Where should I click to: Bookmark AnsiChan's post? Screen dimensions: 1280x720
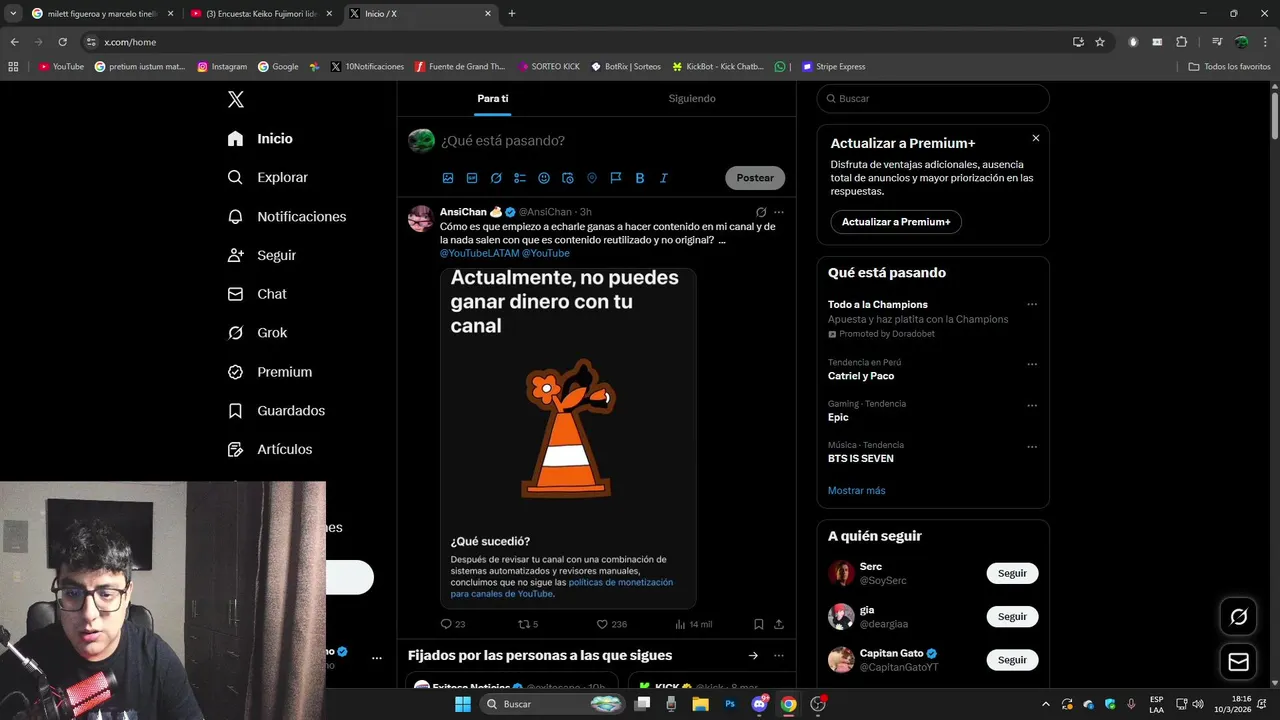pyautogui.click(x=759, y=624)
